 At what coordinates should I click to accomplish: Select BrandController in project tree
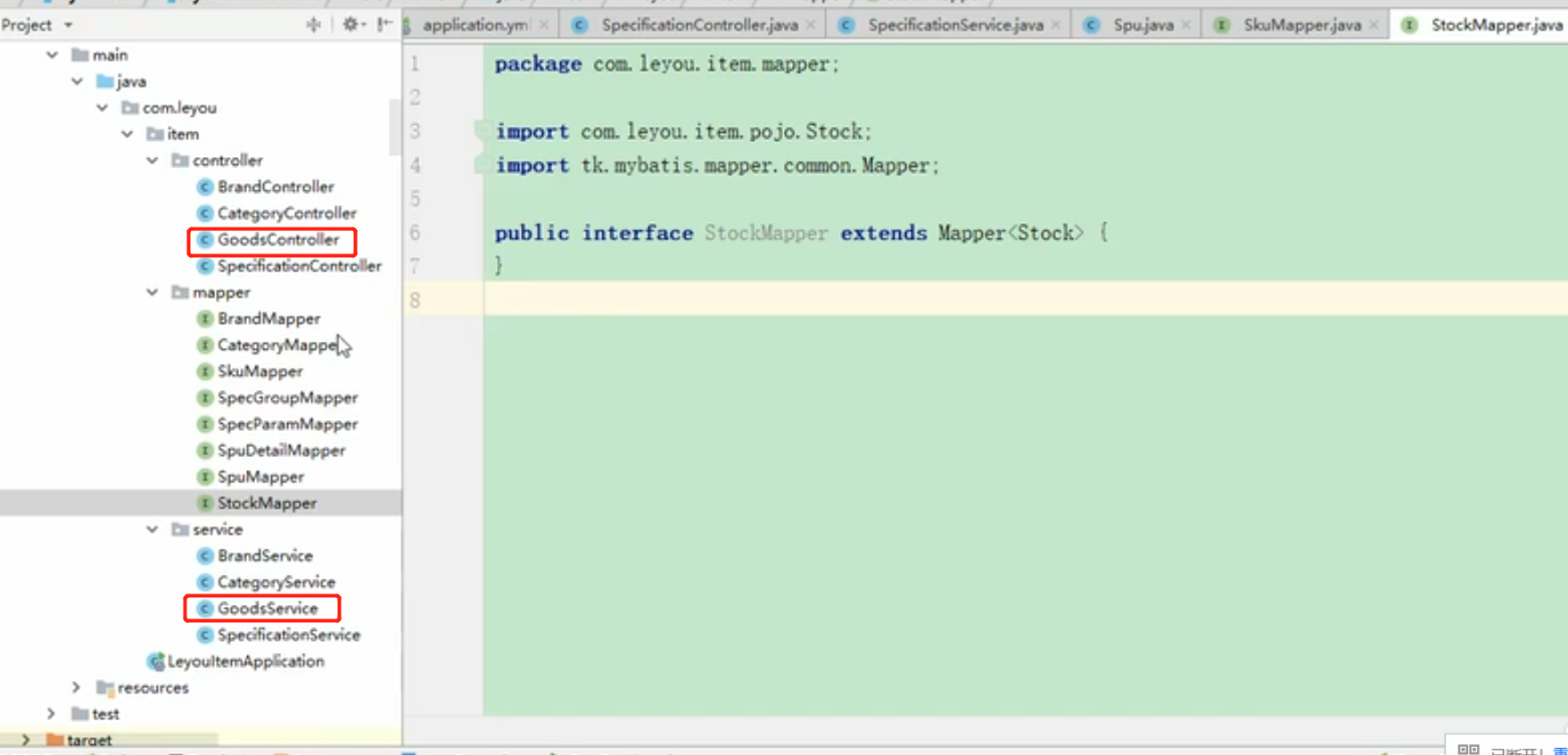[276, 187]
